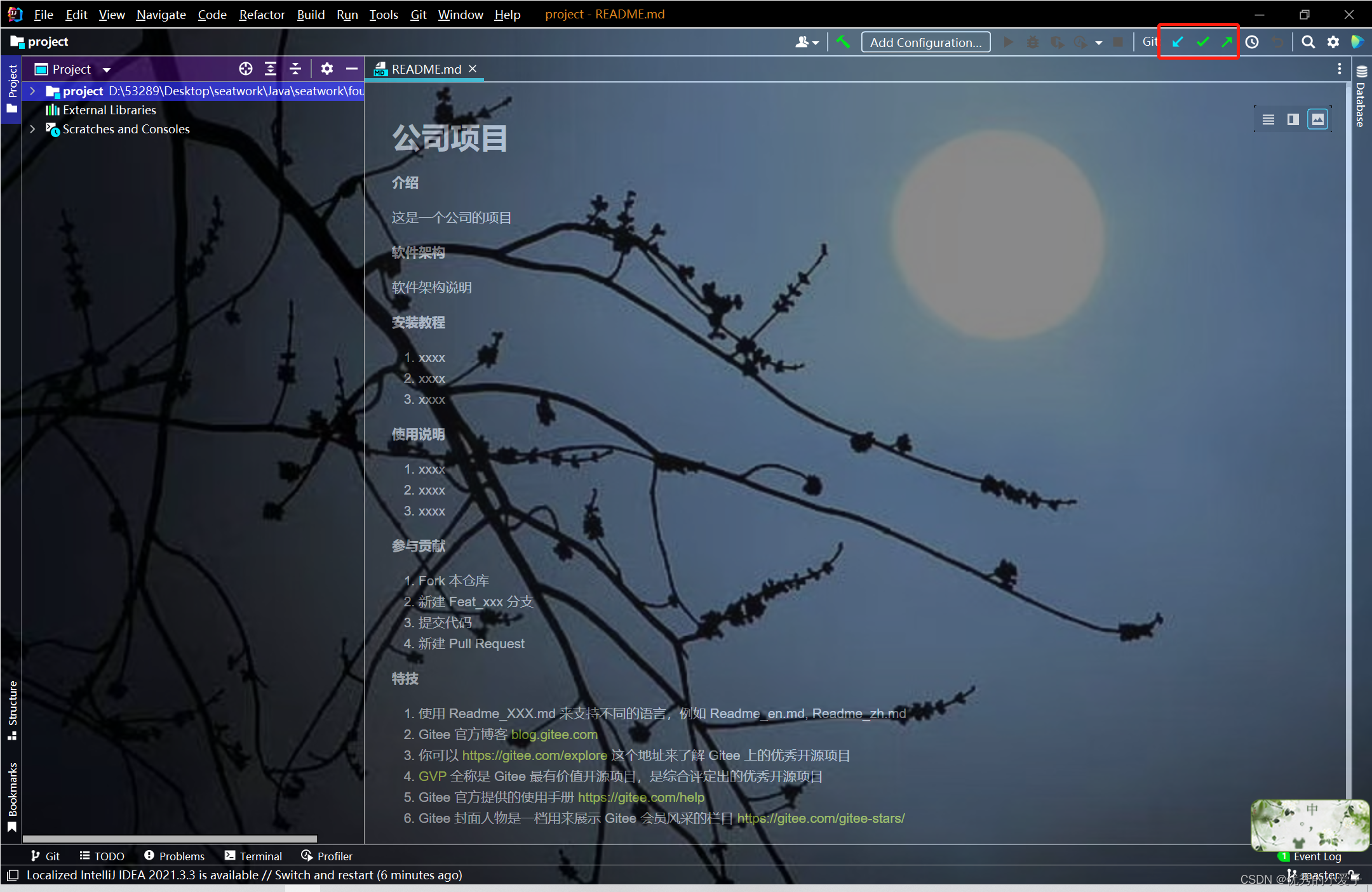Open the File menu
This screenshot has width=1372, height=892.
point(43,14)
